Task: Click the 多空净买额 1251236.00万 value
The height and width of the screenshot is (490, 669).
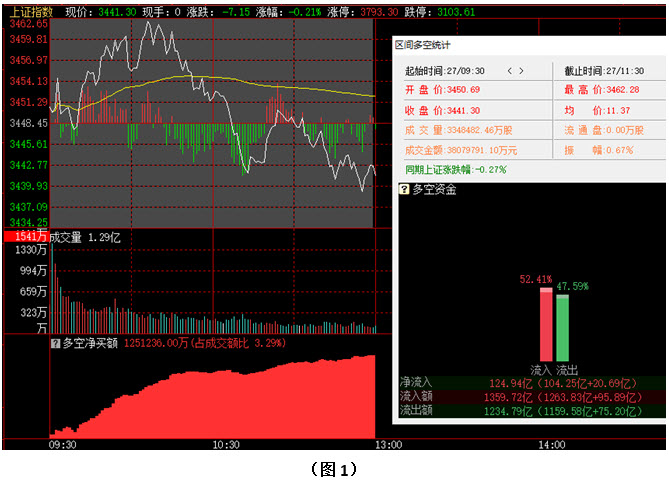Action: click(156, 343)
